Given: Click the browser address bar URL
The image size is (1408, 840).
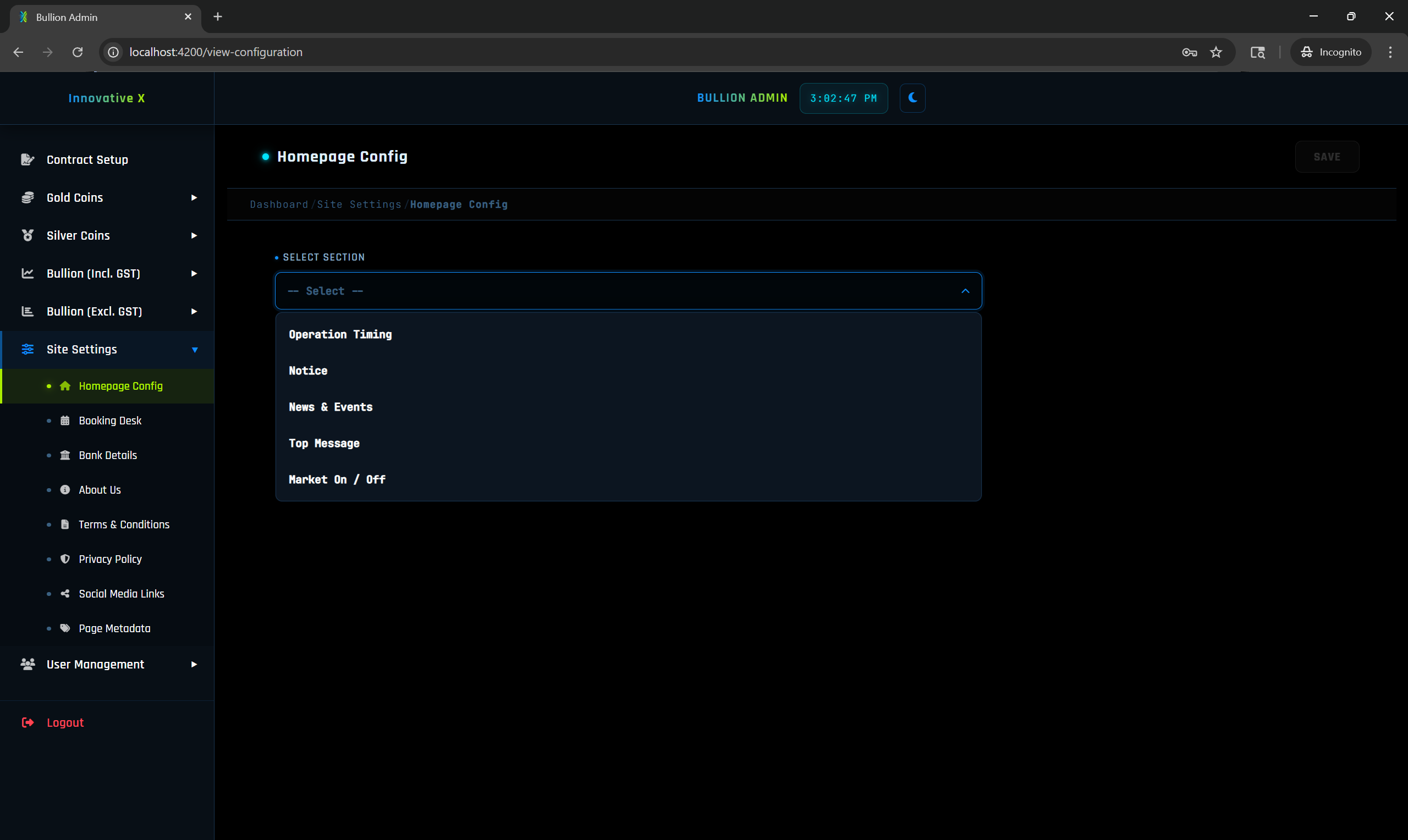Looking at the screenshot, I should click(x=216, y=52).
